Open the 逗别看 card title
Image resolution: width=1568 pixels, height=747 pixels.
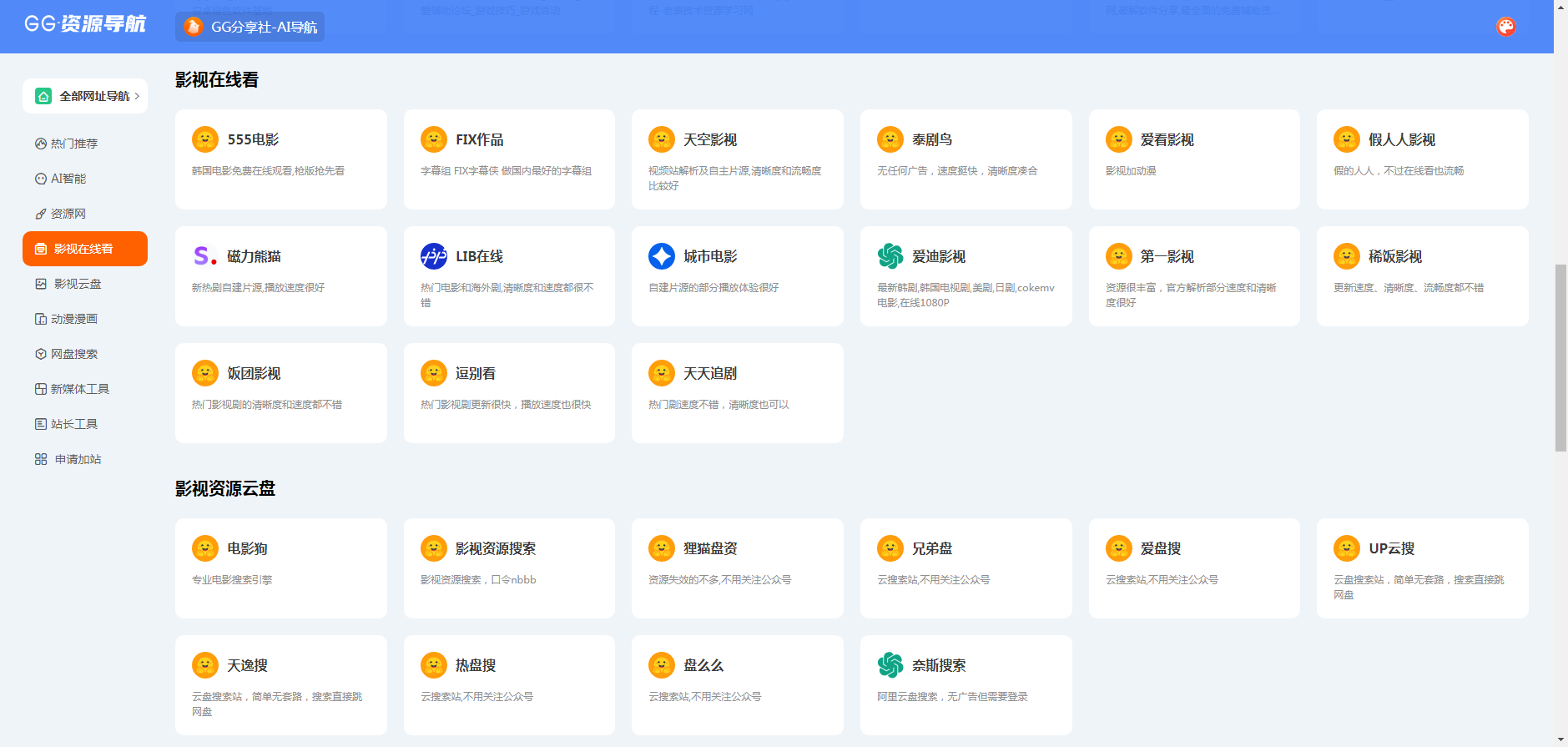pyautogui.click(x=476, y=373)
